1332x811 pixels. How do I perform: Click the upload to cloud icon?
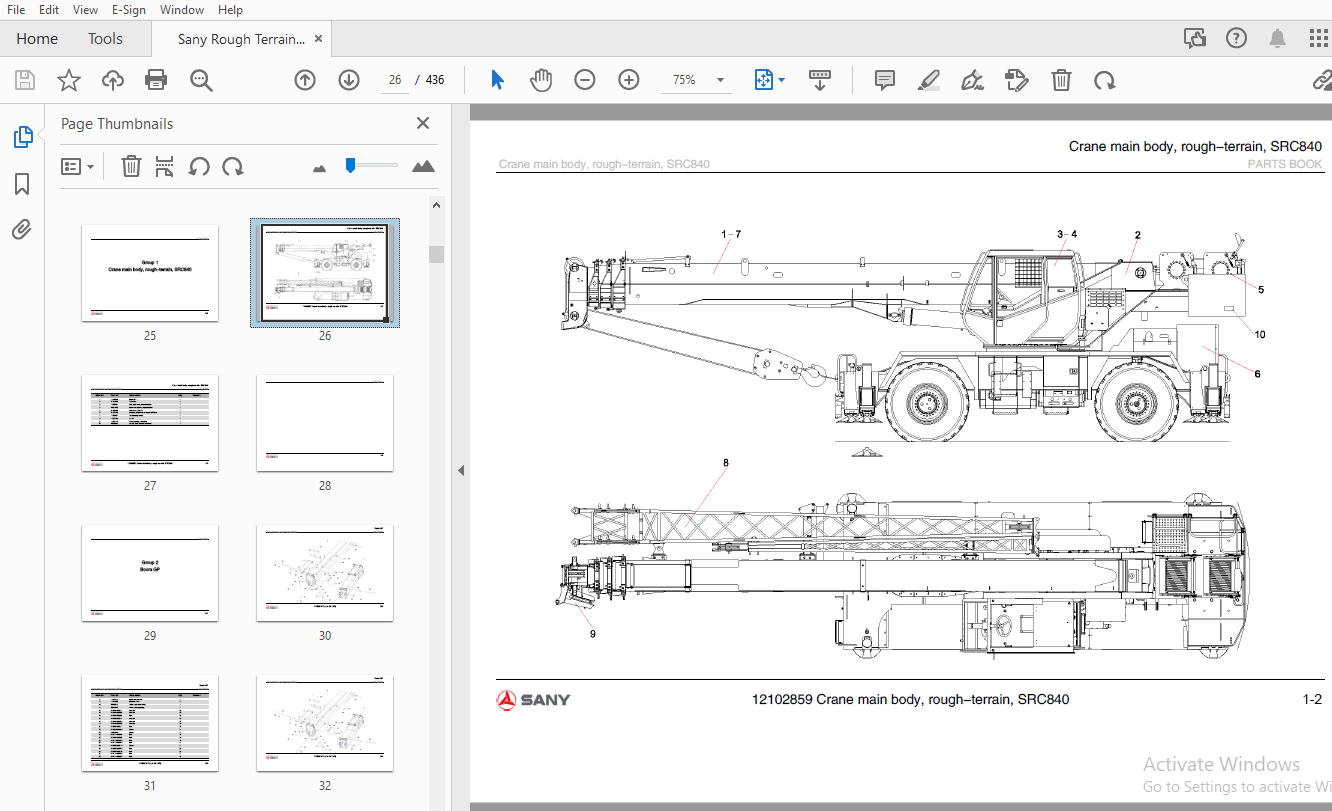tap(113, 80)
